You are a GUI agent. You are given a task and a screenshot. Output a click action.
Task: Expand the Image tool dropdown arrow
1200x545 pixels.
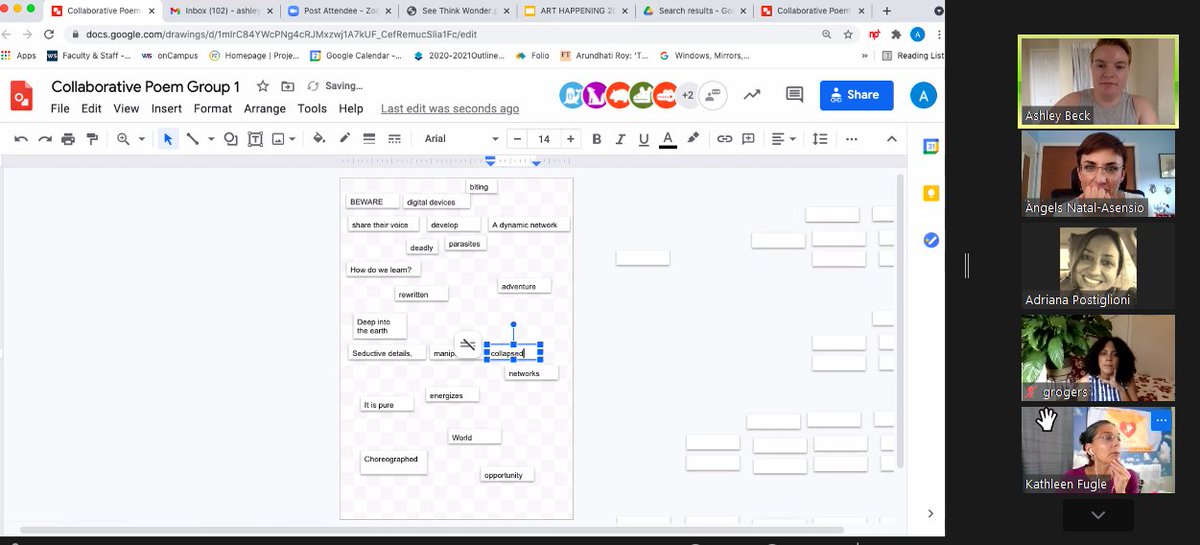pyautogui.click(x=294, y=139)
